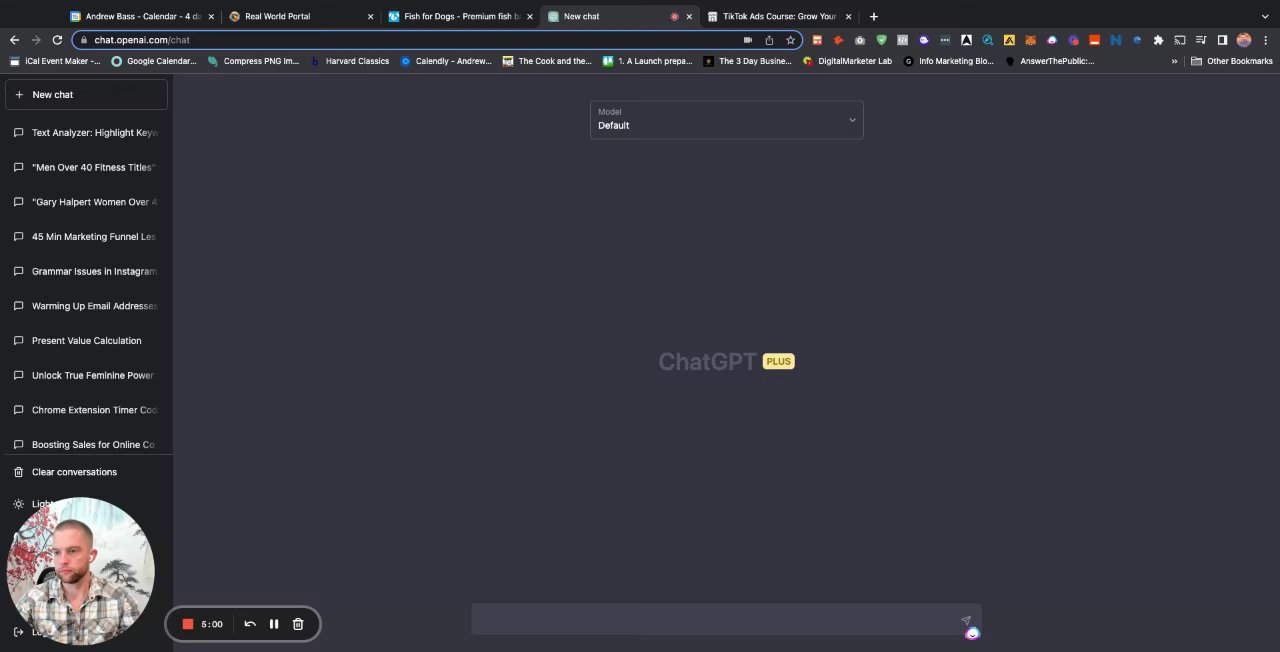The height and width of the screenshot is (652, 1280).
Task: Open Chrome profile avatar menu
Action: click(1244, 40)
